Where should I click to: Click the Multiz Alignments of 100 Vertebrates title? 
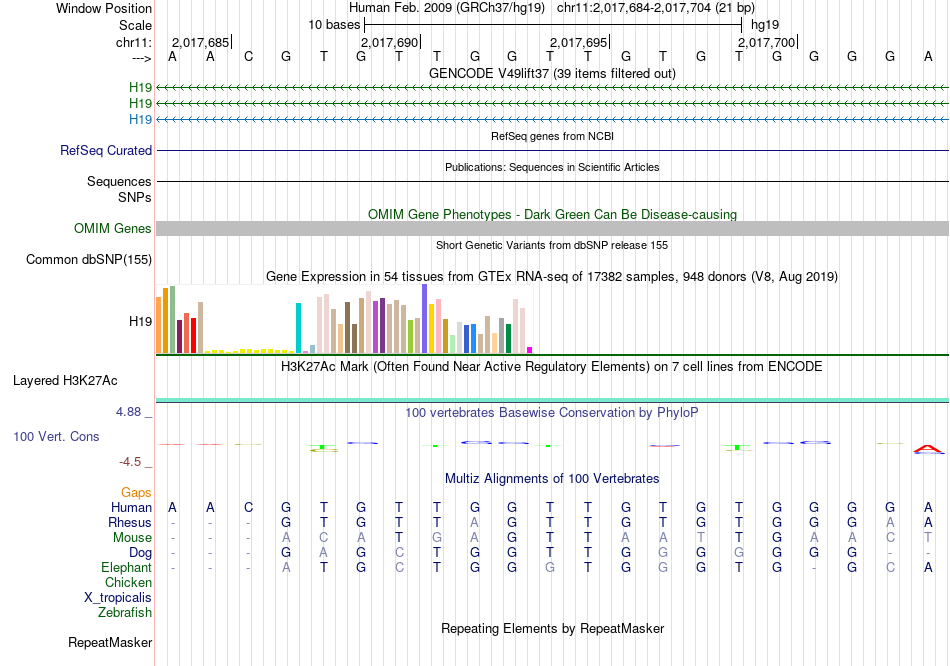point(552,479)
